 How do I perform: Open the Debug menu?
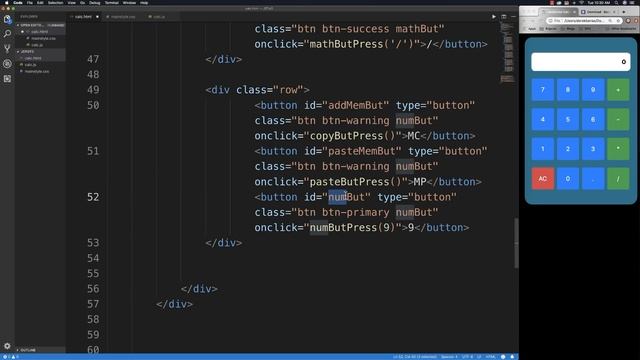pyautogui.click(x=95, y=2)
